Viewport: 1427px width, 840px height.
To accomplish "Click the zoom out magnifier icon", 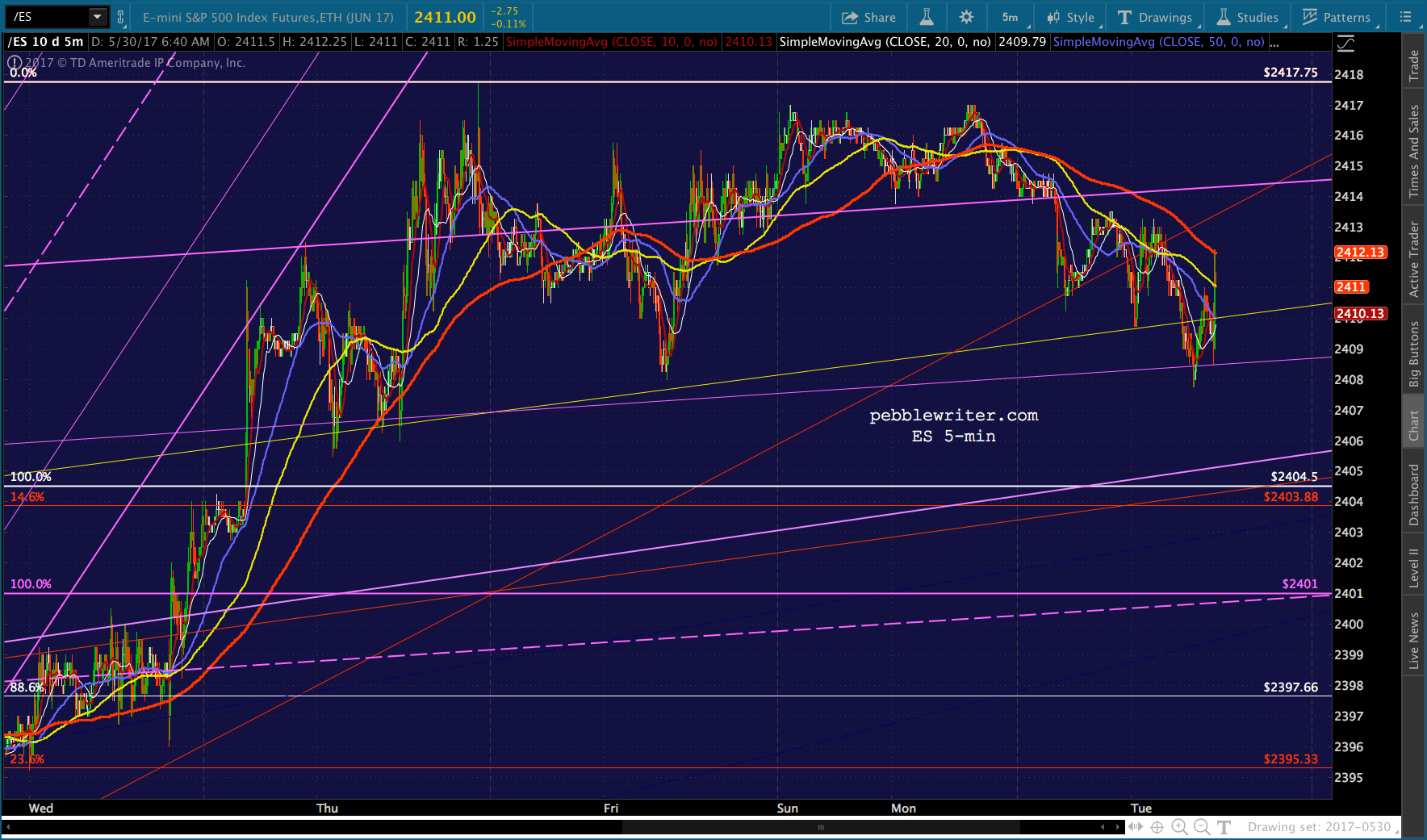I will [1202, 827].
